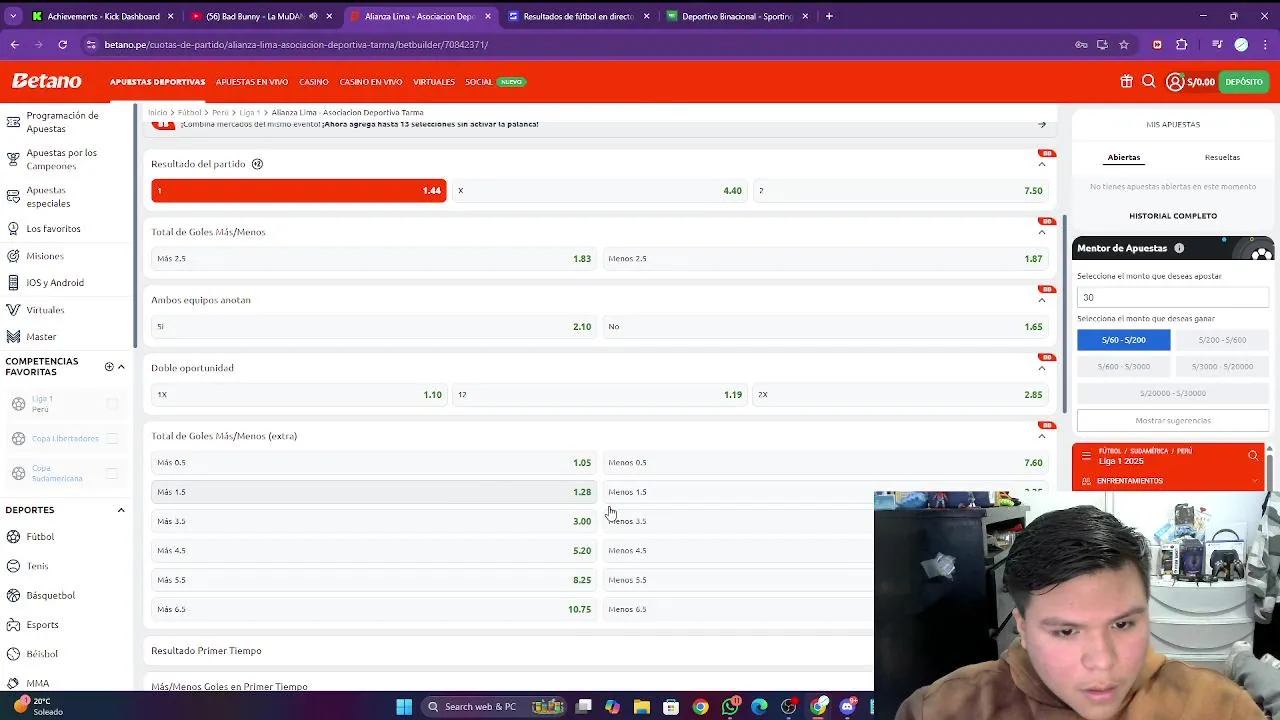Open WhatsApp from the taskbar
This screenshot has height=720, width=1280.
point(731,707)
